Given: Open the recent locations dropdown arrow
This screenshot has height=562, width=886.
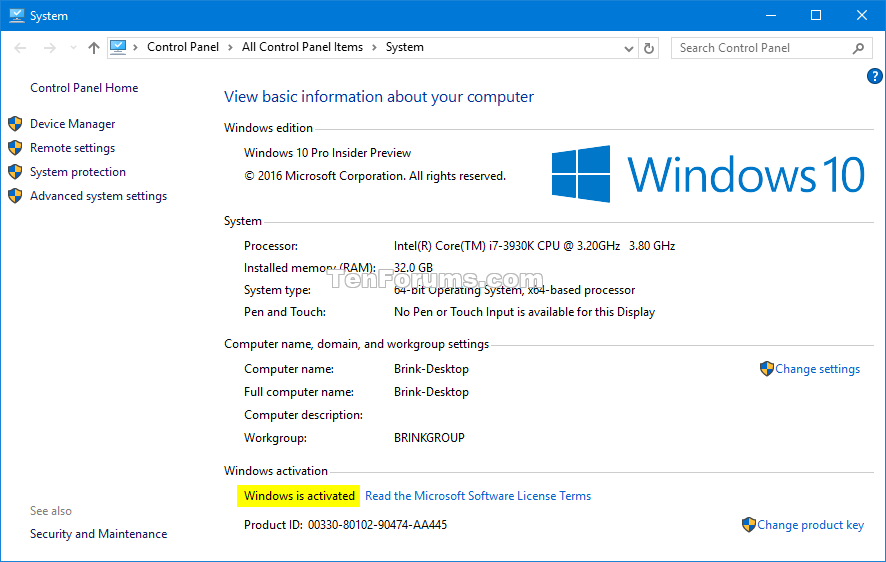Looking at the screenshot, I should click(73, 48).
